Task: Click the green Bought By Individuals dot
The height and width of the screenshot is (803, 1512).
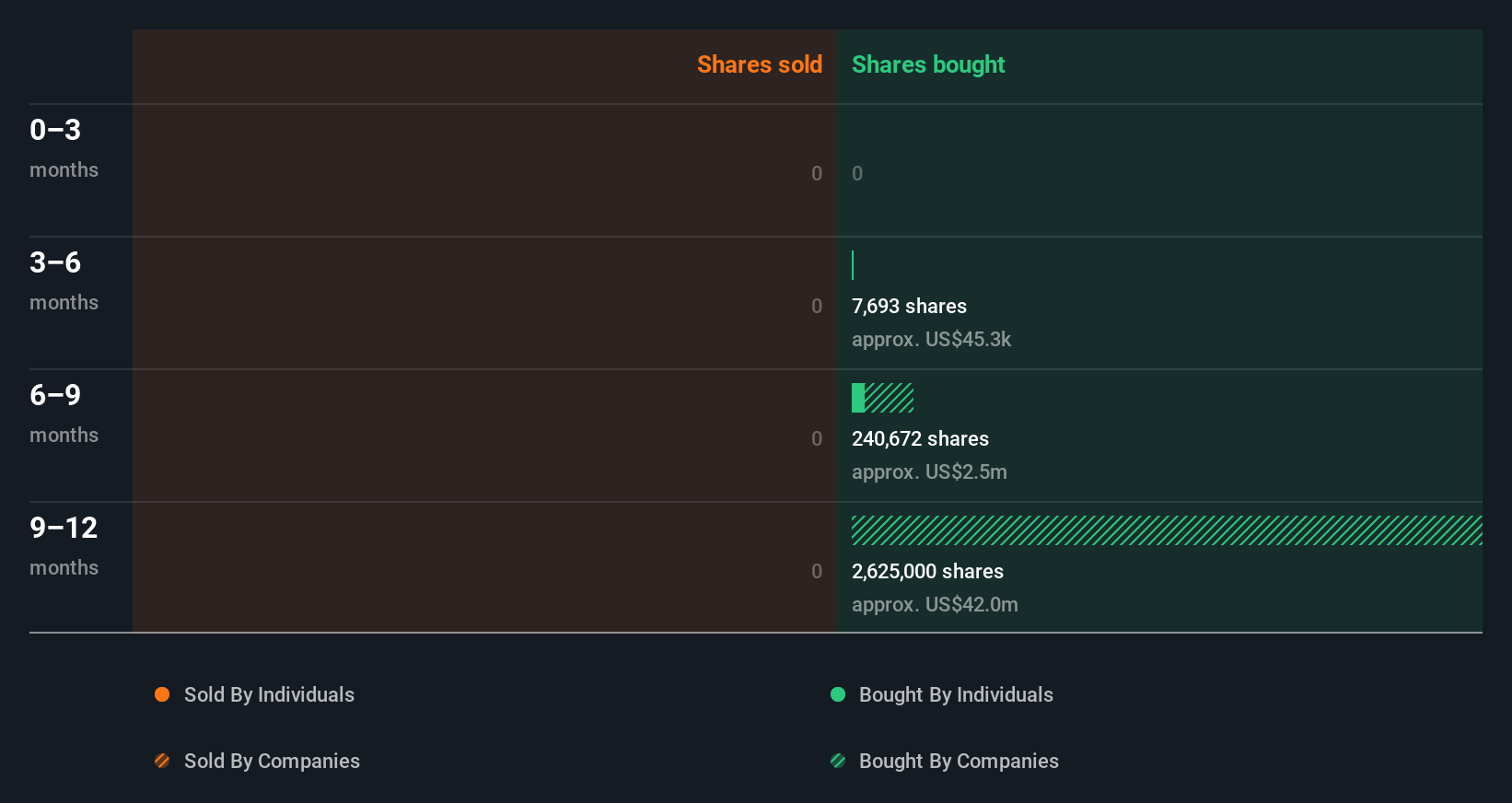Action: [x=838, y=694]
